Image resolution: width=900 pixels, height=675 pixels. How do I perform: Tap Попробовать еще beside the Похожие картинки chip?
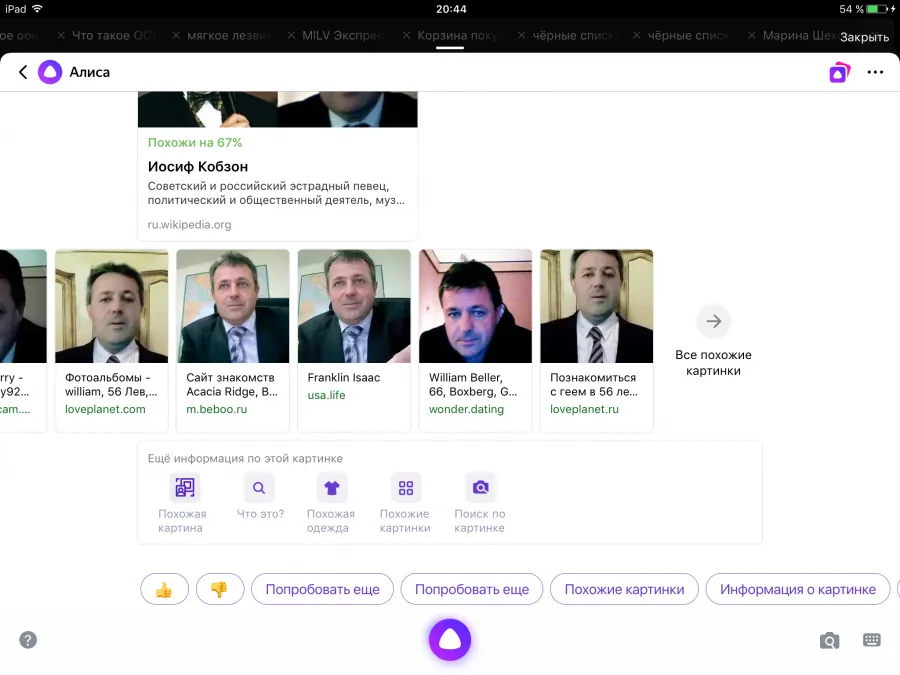pos(472,589)
